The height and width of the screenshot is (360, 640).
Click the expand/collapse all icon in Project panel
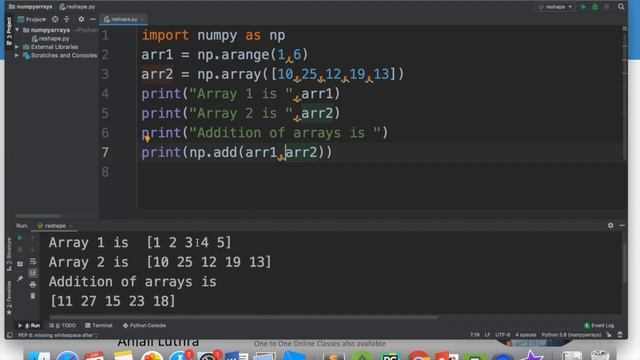[x=67, y=19]
